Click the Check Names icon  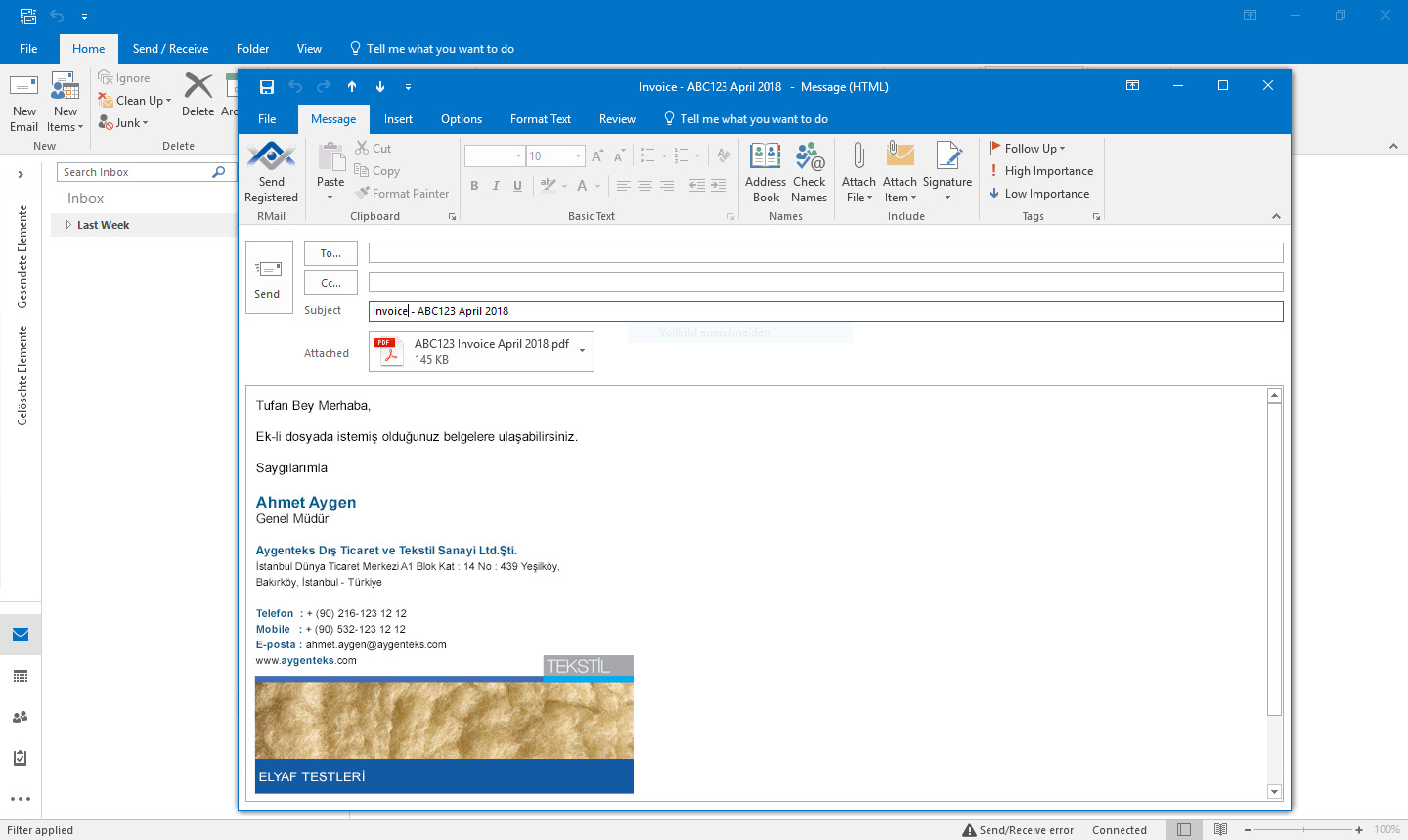pos(810,156)
